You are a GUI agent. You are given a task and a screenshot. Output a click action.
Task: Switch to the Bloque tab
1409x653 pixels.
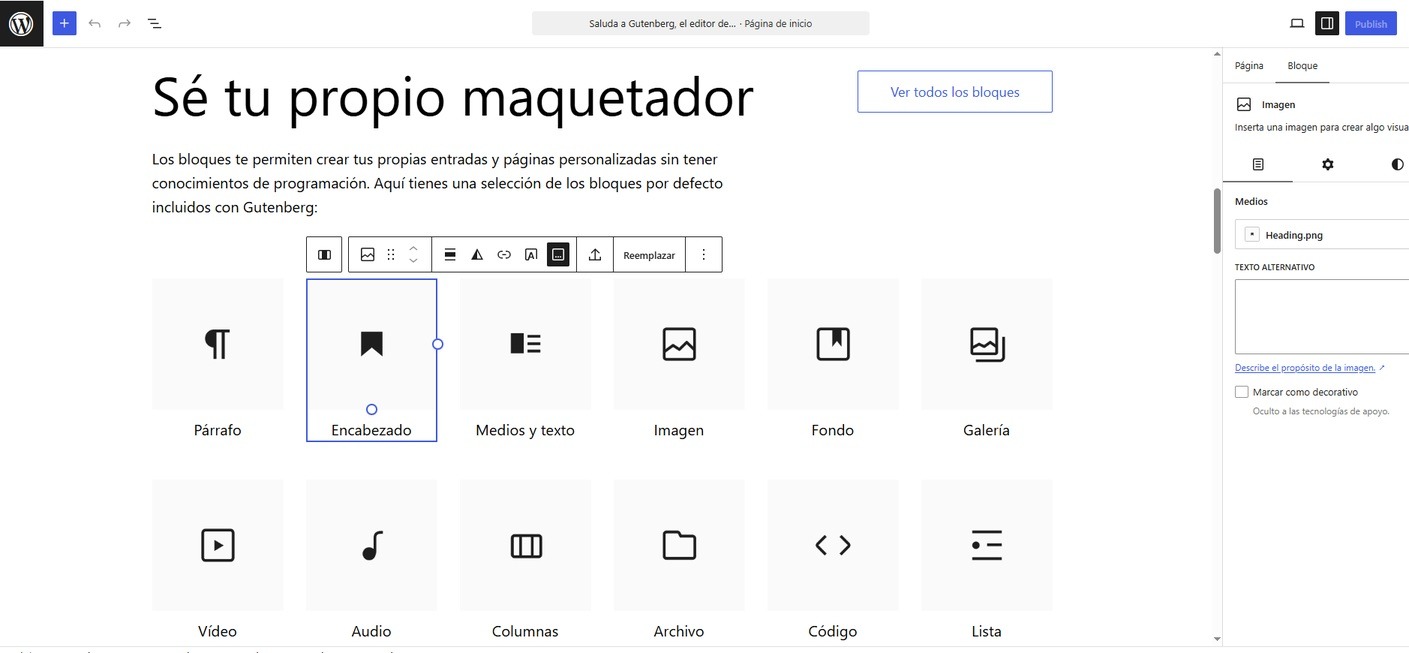point(1302,65)
